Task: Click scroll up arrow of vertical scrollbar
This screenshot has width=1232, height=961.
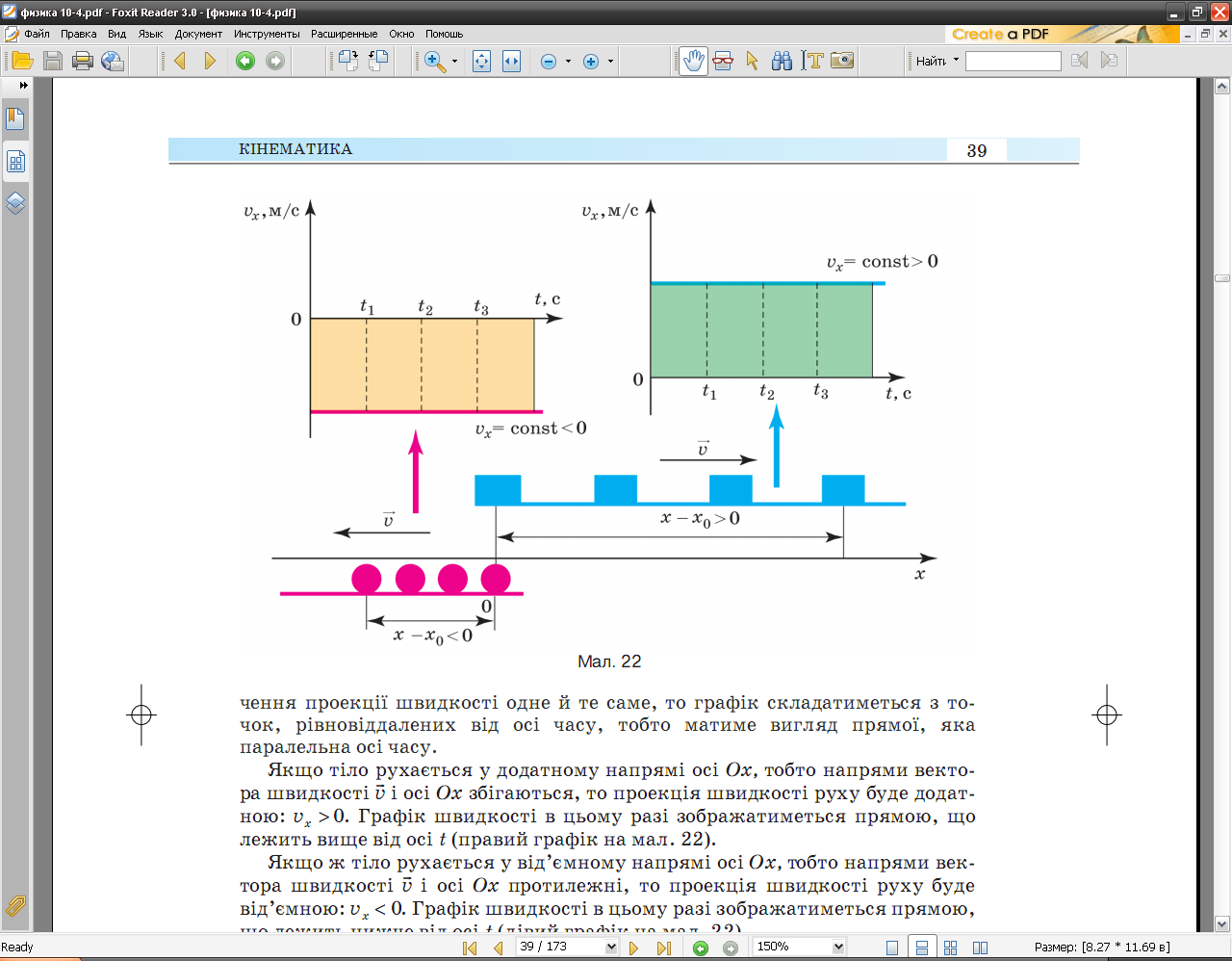Action: coord(1222,87)
